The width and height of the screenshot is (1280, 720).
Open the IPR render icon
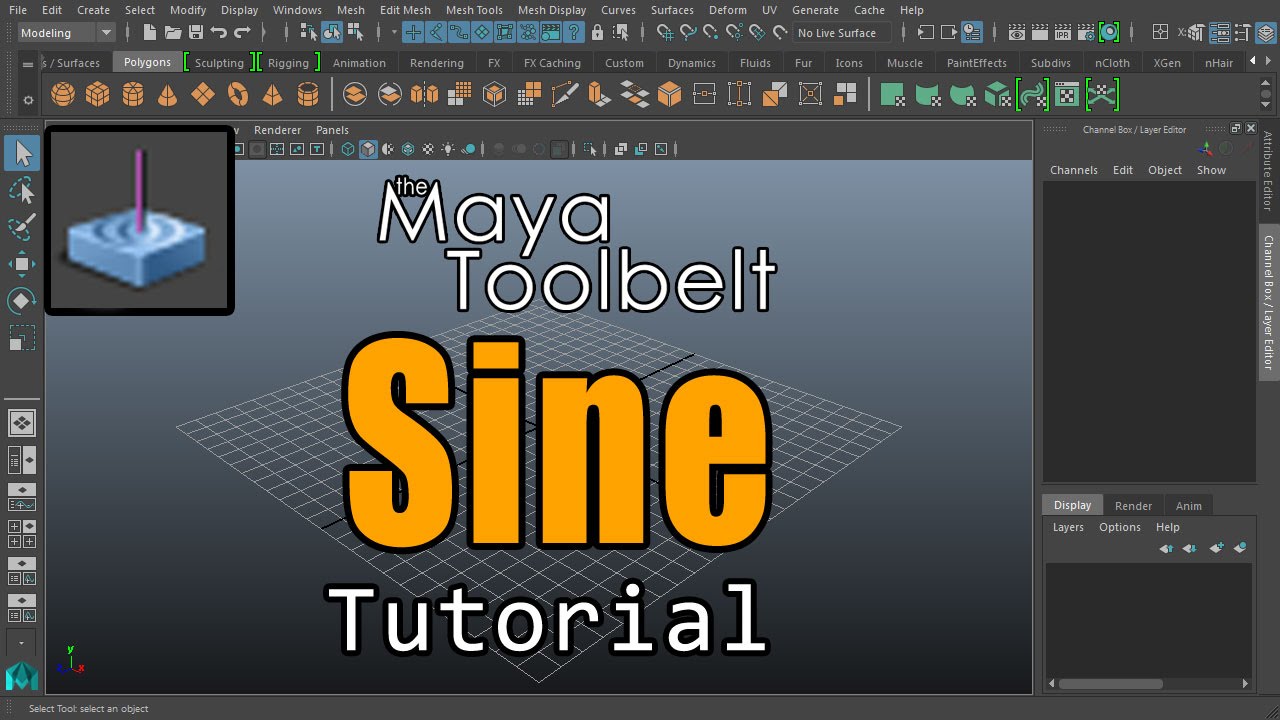(1063, 33)
